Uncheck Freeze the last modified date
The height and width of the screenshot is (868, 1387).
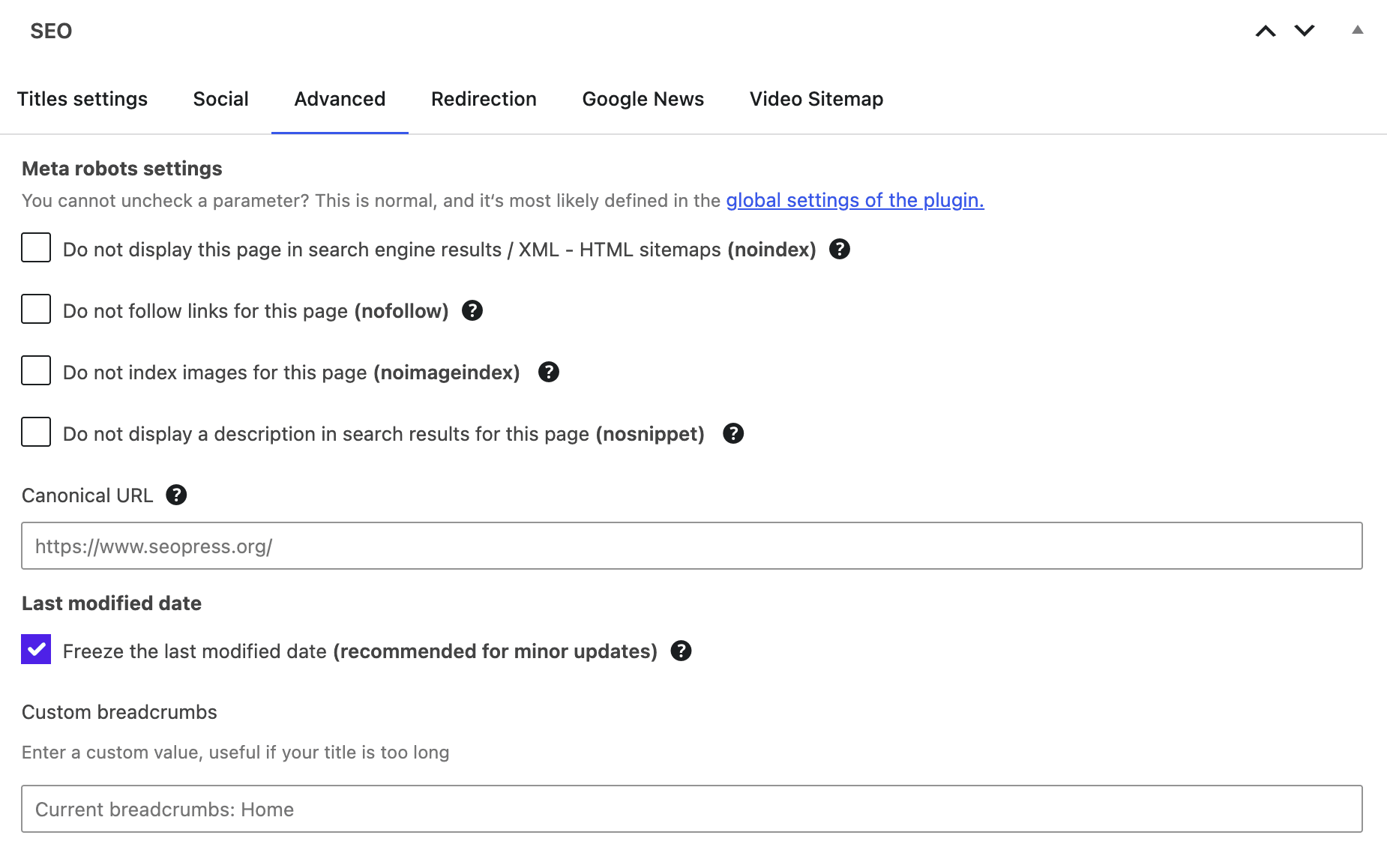click(x=36, y=649)
